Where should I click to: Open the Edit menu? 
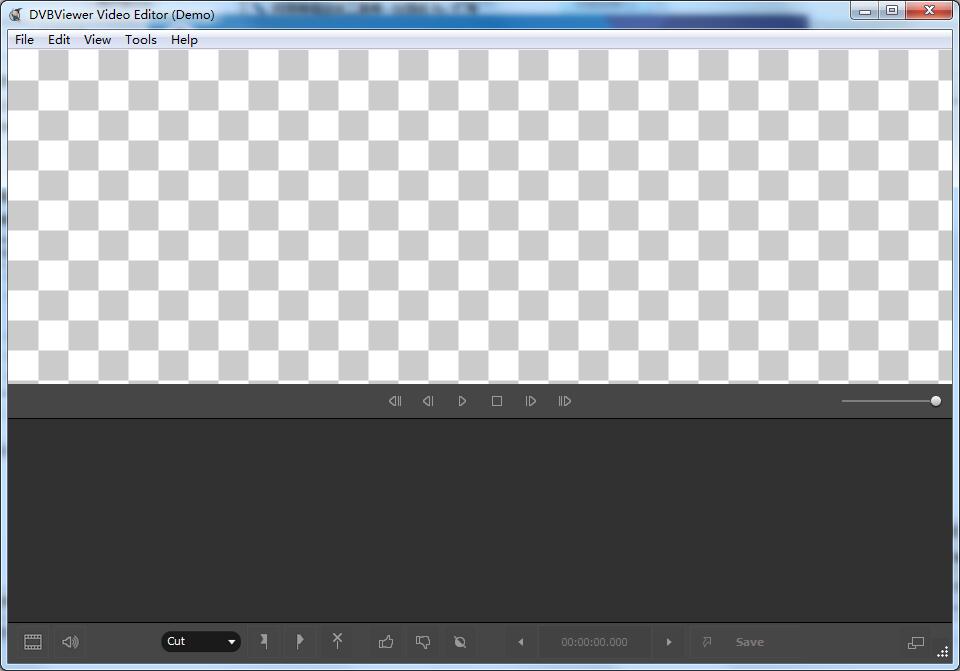pos(58,39)
